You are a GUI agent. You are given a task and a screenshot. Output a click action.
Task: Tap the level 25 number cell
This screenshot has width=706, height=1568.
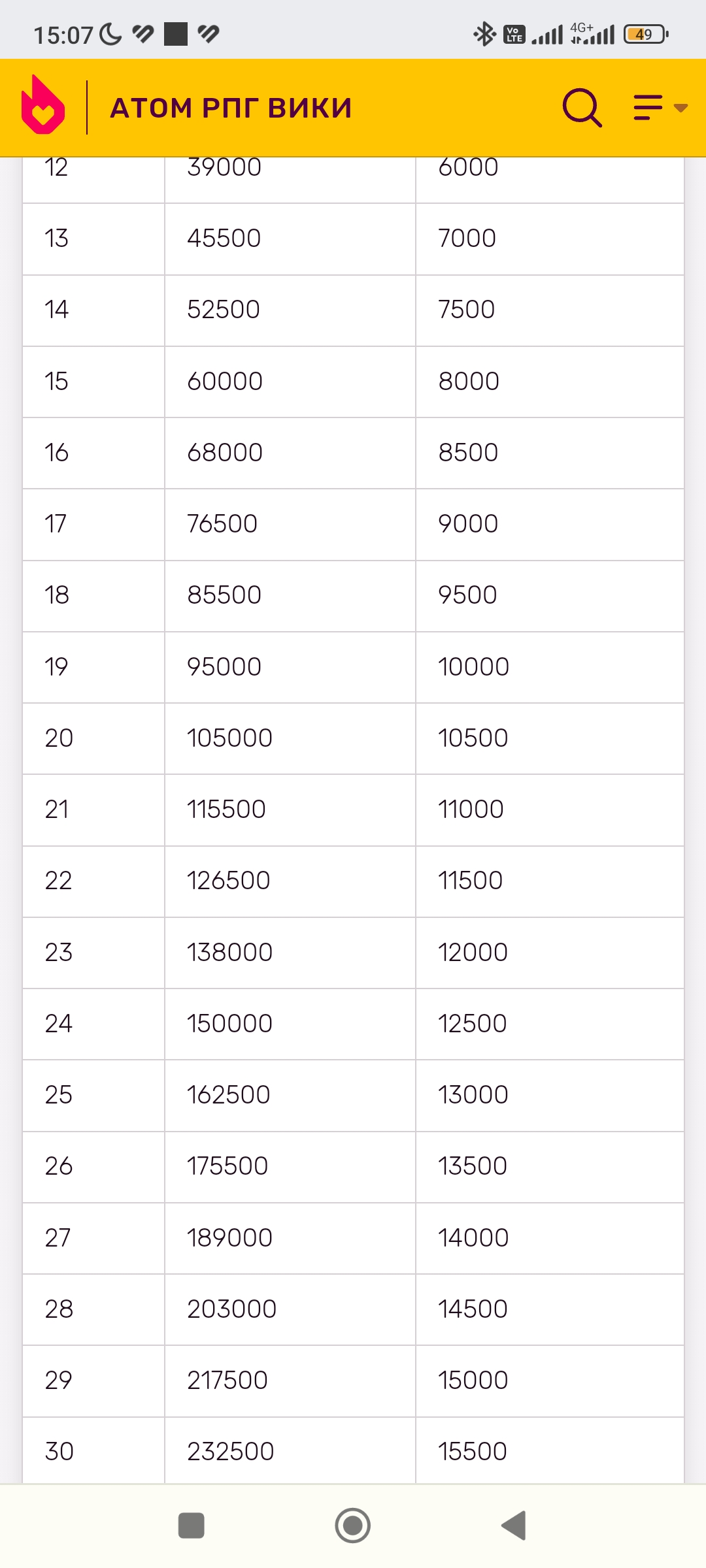[x=59, y=1095]
